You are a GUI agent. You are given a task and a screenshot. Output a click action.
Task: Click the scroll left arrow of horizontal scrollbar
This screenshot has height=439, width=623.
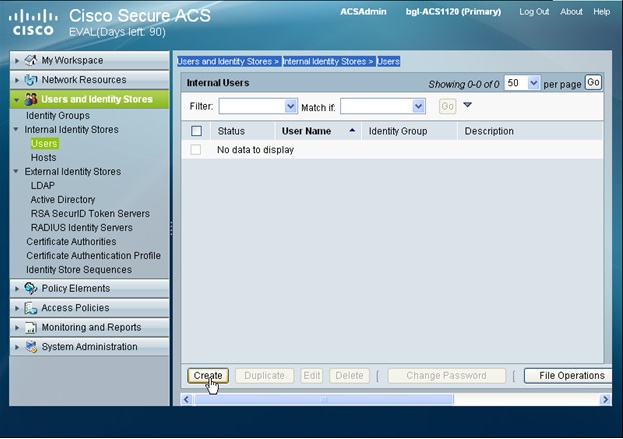tap(187, 399)
